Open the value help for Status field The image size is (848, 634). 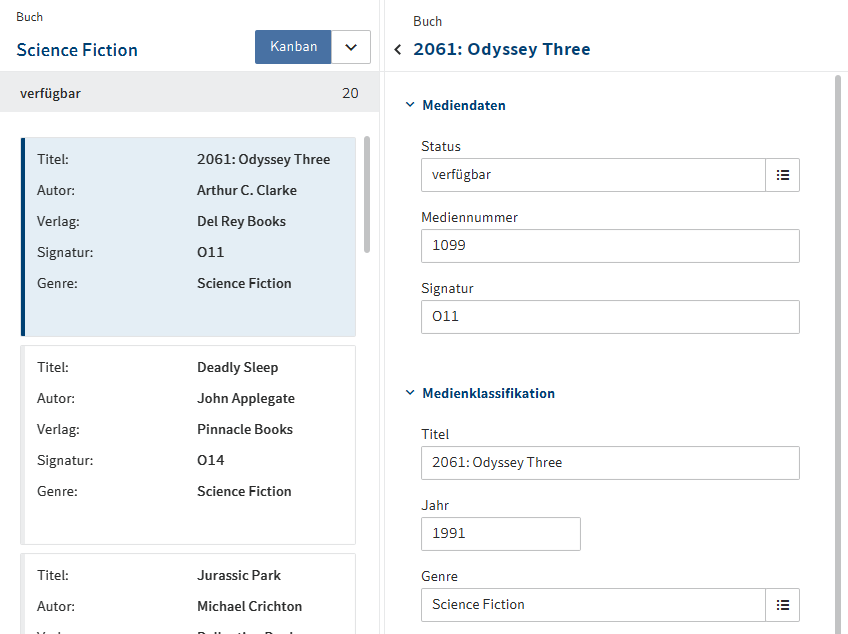tap(782, 174)
